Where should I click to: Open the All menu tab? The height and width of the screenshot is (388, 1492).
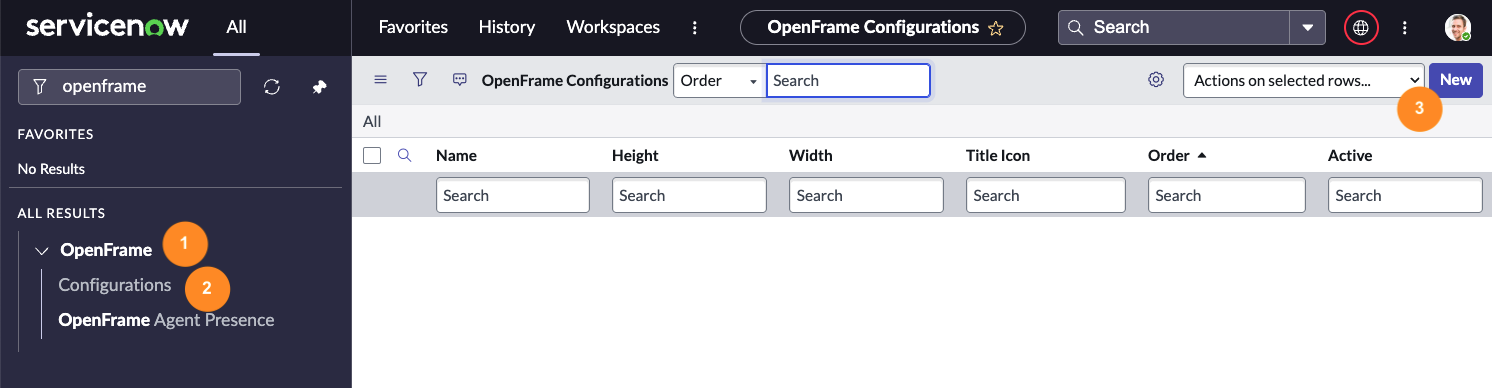(x=236, y=27)
